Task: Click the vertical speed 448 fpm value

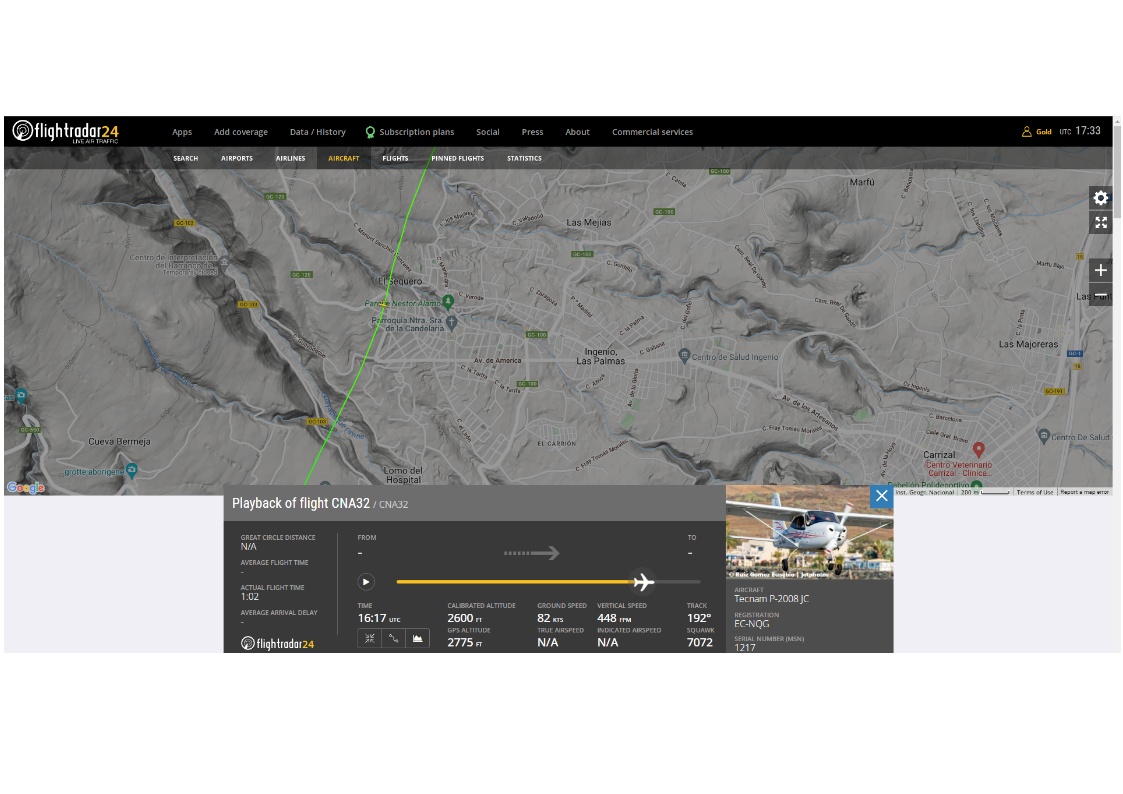Action: (x=614, y=618)
